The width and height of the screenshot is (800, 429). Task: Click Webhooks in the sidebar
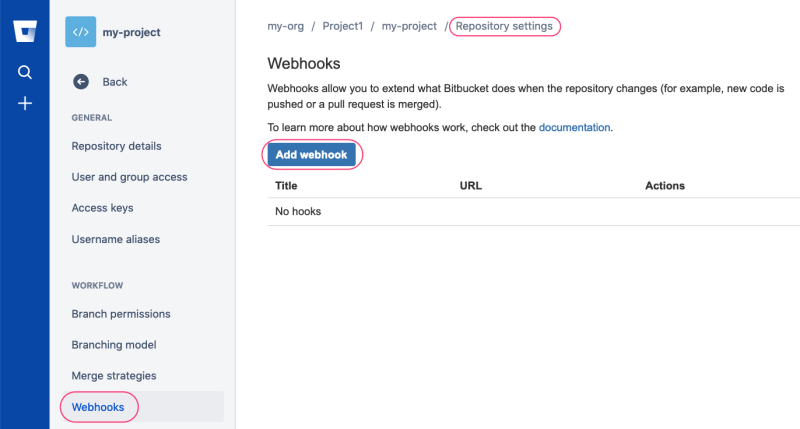click(98, 407)
